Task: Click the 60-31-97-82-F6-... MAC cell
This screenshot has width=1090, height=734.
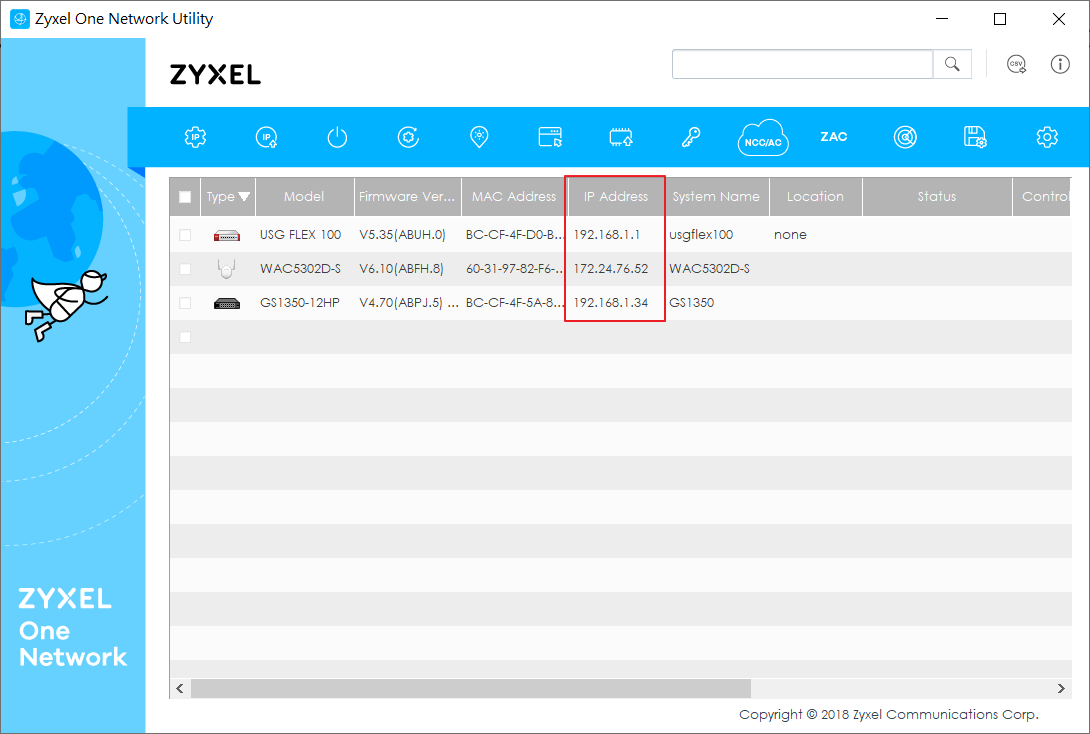Action: point(514,269)
